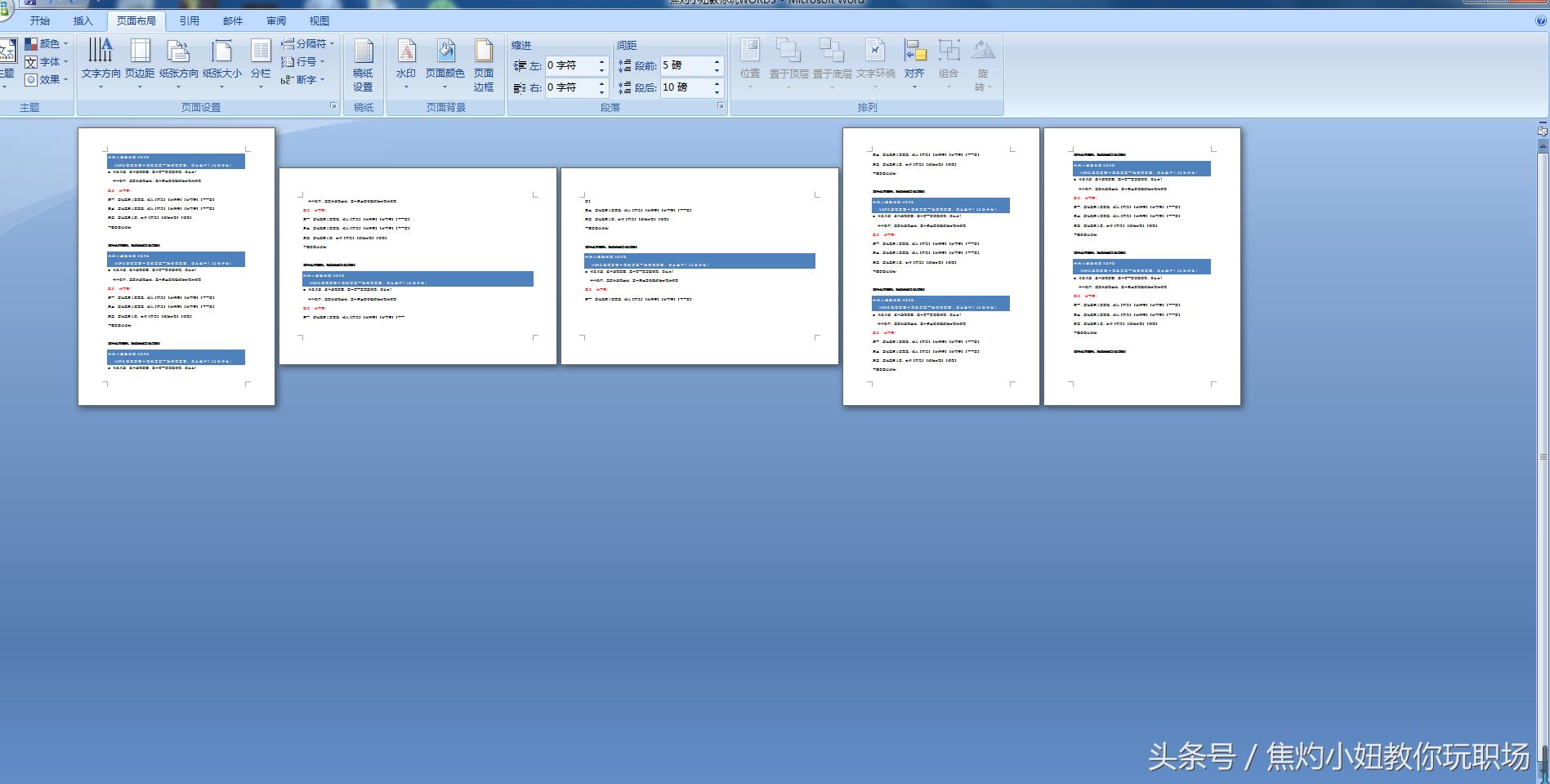Click the 效果 theme effects button
This screenshot has height=784, width=1550.
coord(46,79)
